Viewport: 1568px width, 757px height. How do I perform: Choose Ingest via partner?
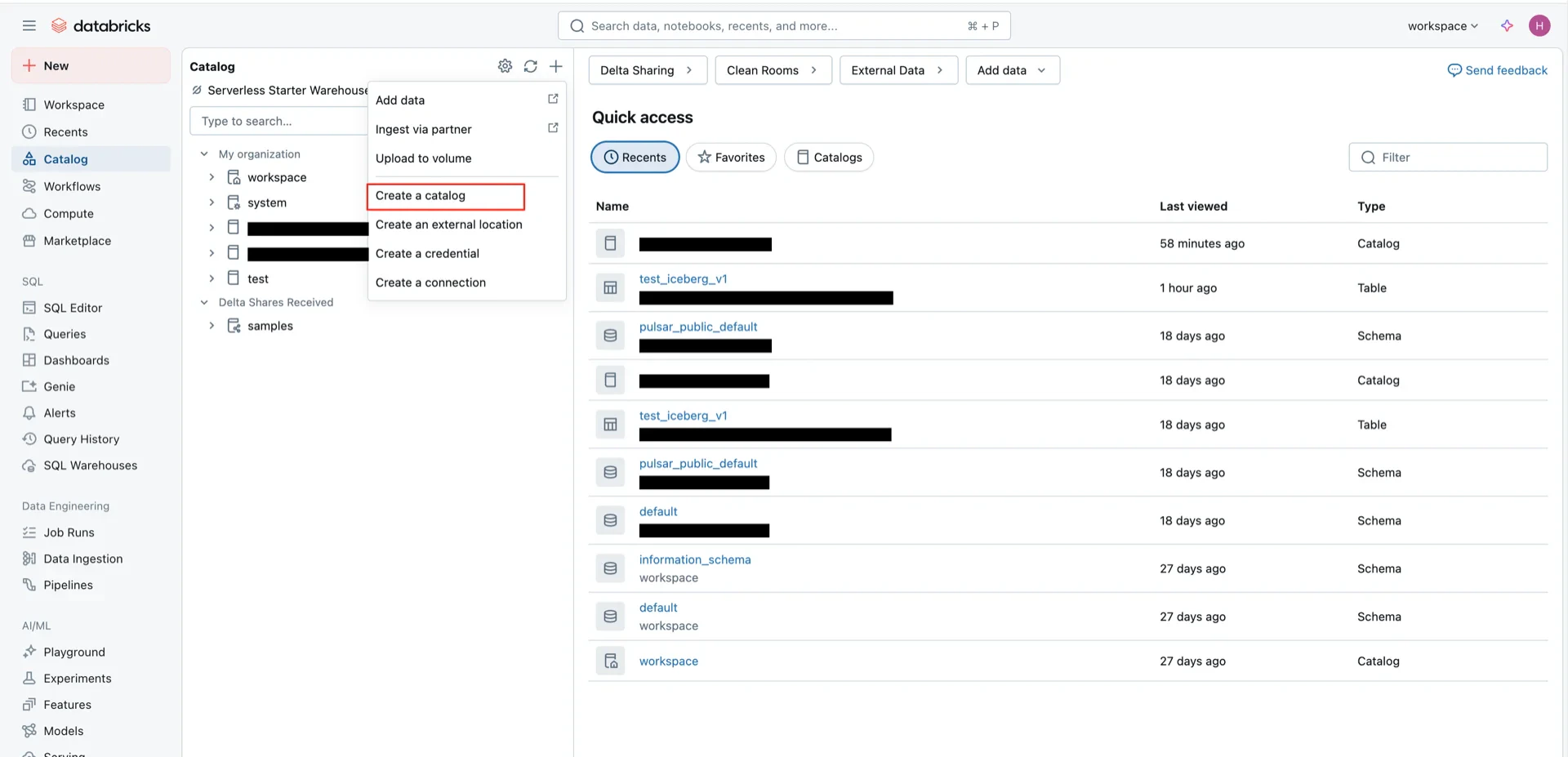coord(466,129)
